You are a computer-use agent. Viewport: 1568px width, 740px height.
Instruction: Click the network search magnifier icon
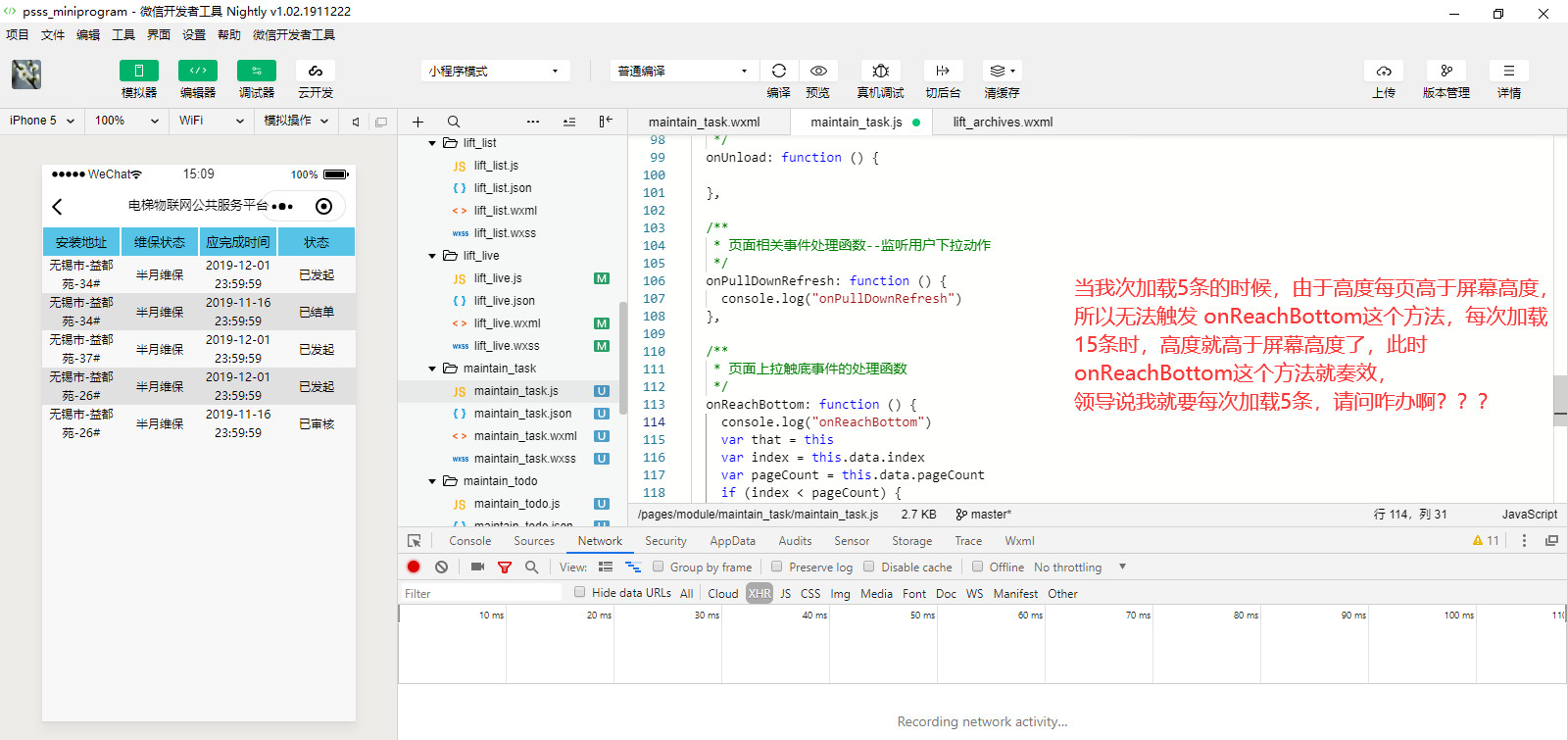coord(531,567)
